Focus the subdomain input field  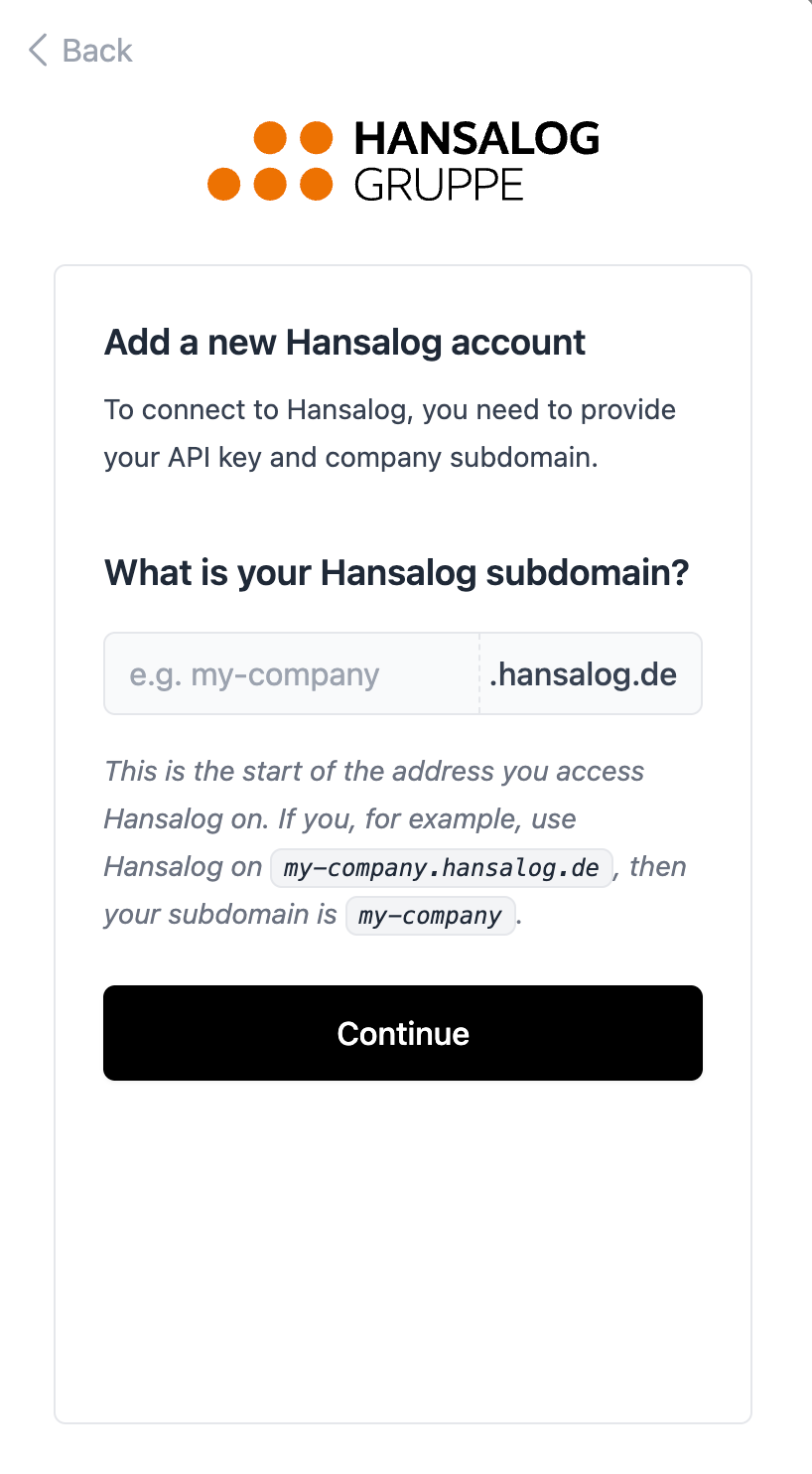coord(292,674)
